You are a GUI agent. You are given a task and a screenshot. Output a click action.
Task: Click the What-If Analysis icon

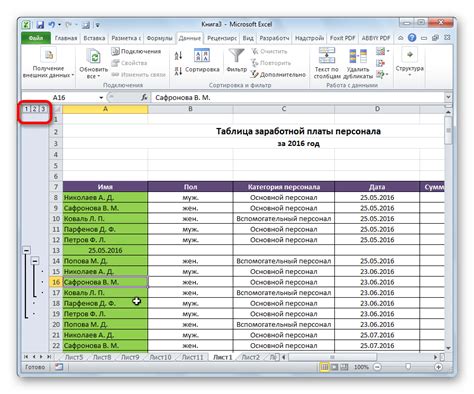[380, 74]
